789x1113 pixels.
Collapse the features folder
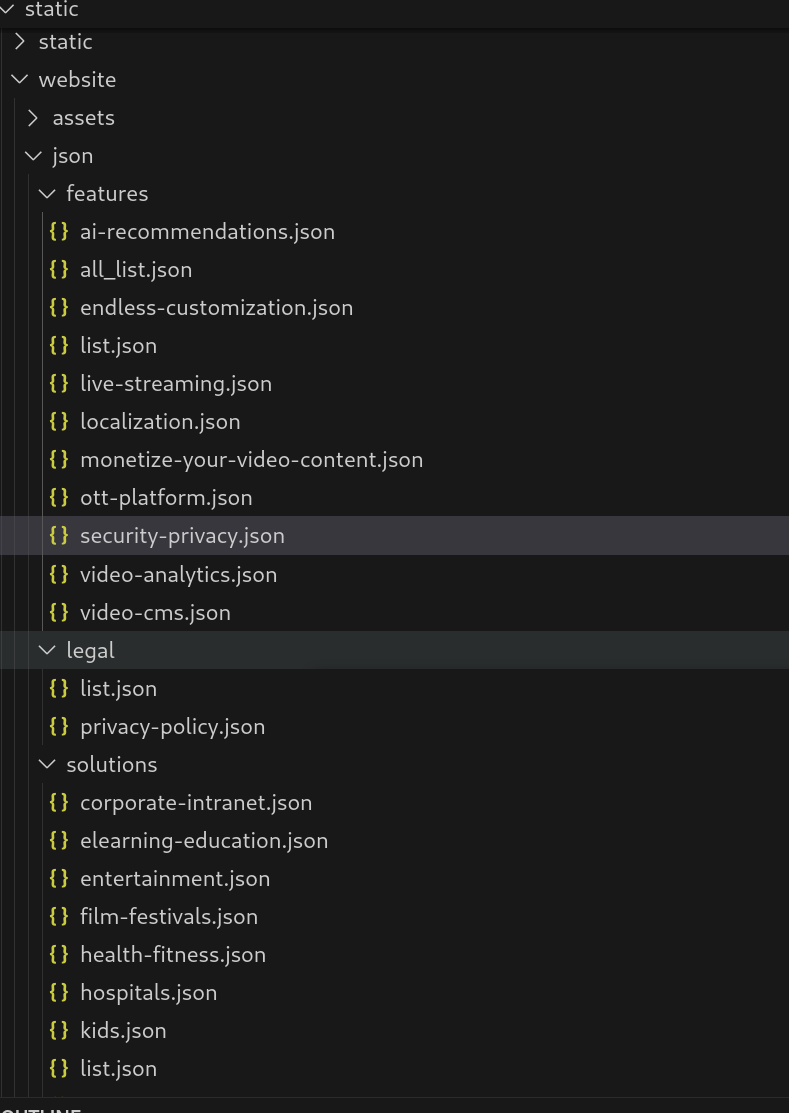[47, 193]
